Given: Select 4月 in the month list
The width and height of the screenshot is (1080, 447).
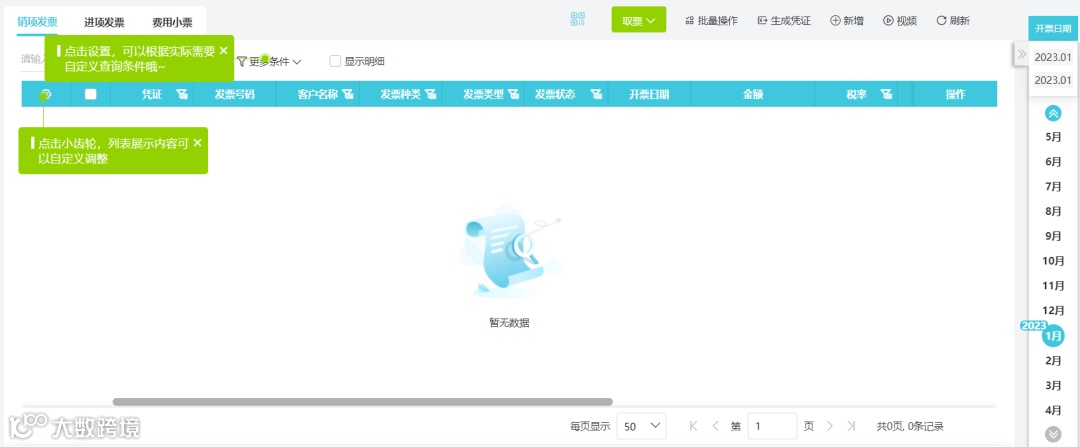Looking at the screenshot, I should [1053, 410].
